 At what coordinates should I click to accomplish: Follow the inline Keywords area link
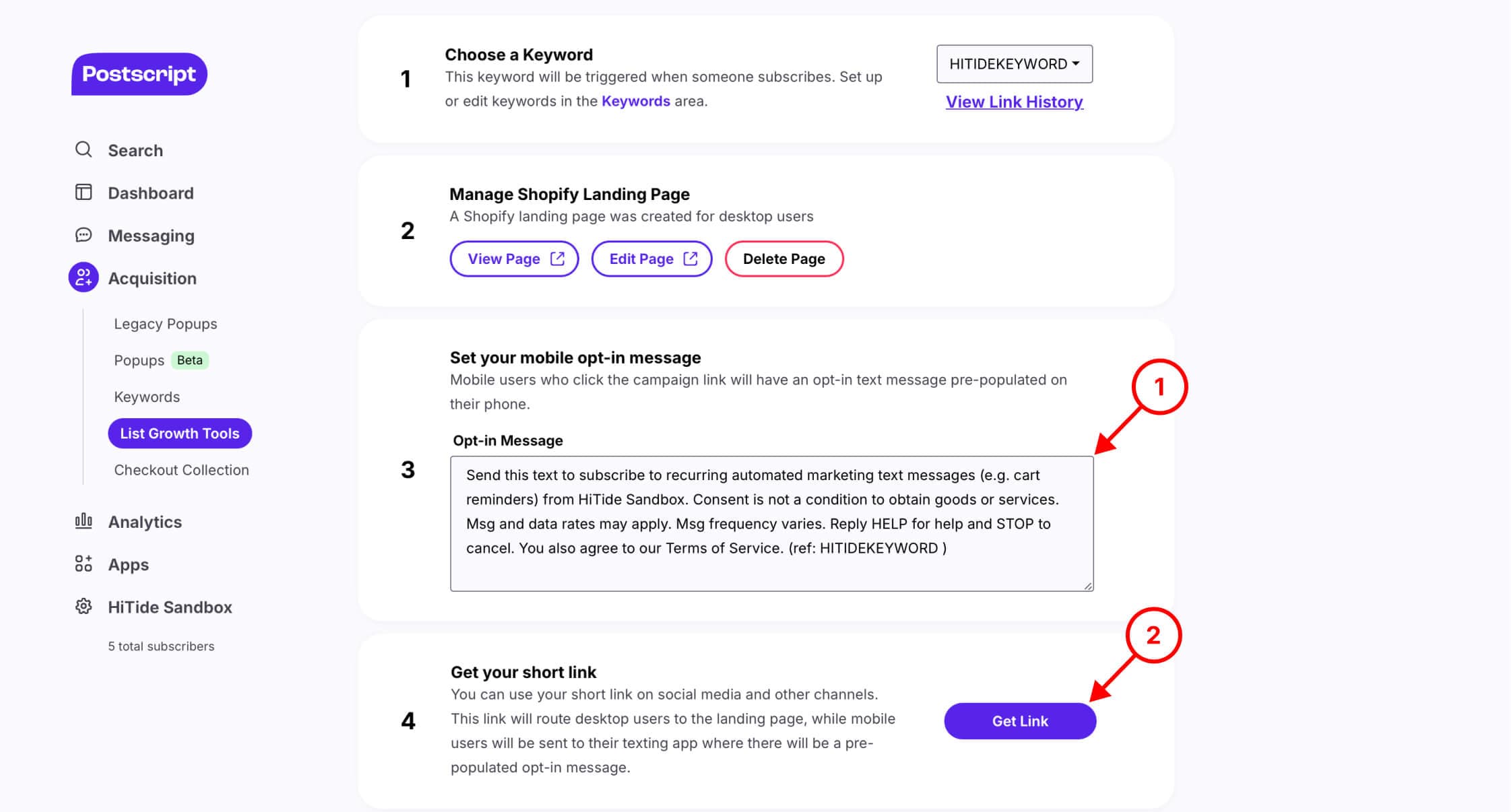(x=636, y=101)
